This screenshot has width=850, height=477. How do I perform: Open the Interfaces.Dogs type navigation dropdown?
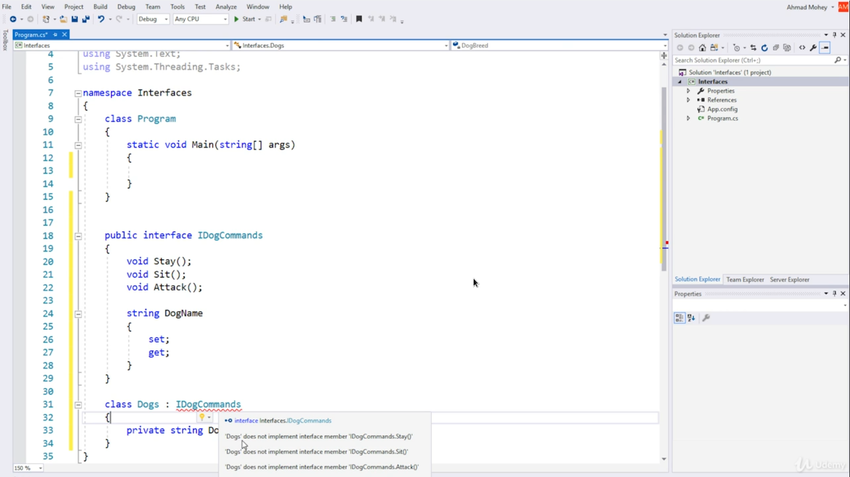pyautogui.click(x=340, y=46)
